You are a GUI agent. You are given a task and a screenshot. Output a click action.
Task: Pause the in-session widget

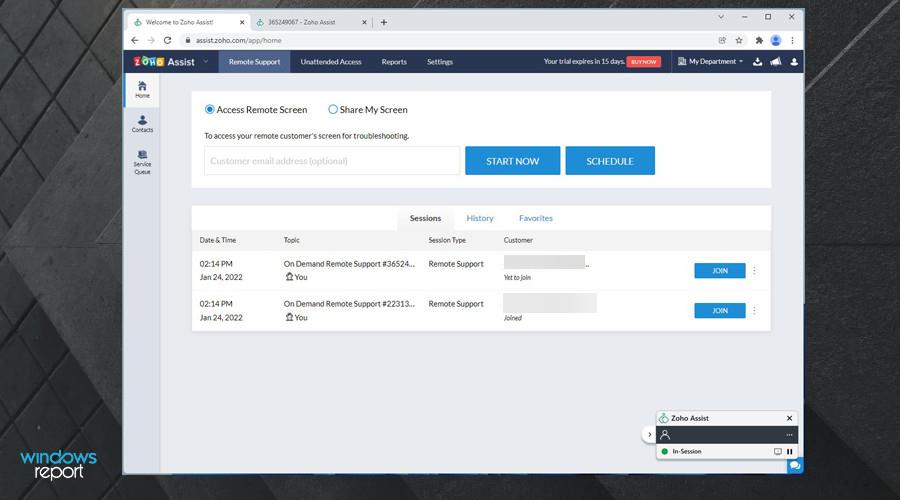[790, 452]
